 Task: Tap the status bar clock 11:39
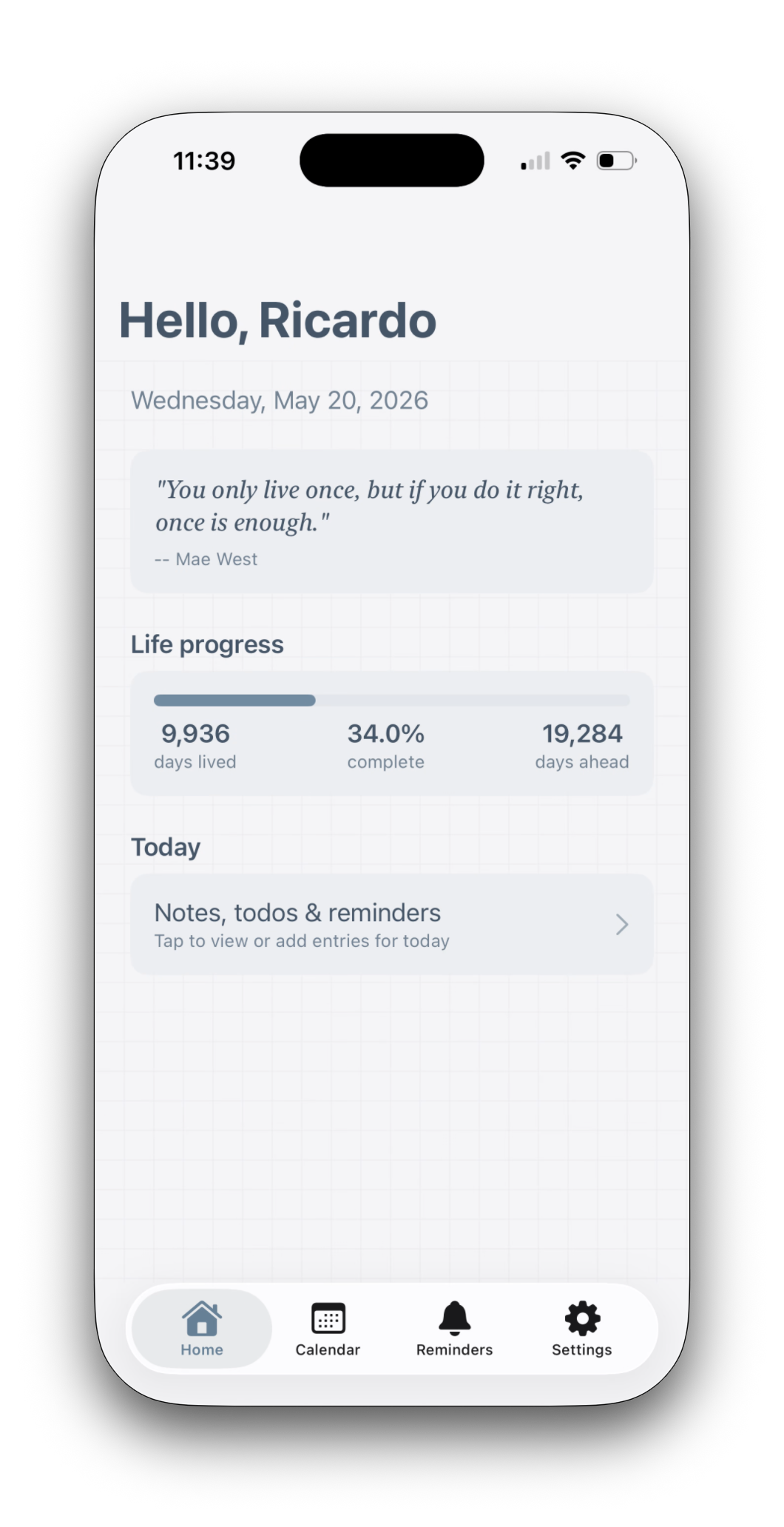(204, 161)
